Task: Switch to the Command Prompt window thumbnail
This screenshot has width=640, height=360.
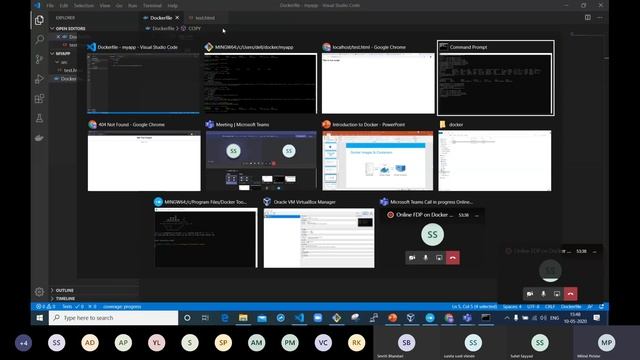Action: pyautogui.click(x=496, y=78)
